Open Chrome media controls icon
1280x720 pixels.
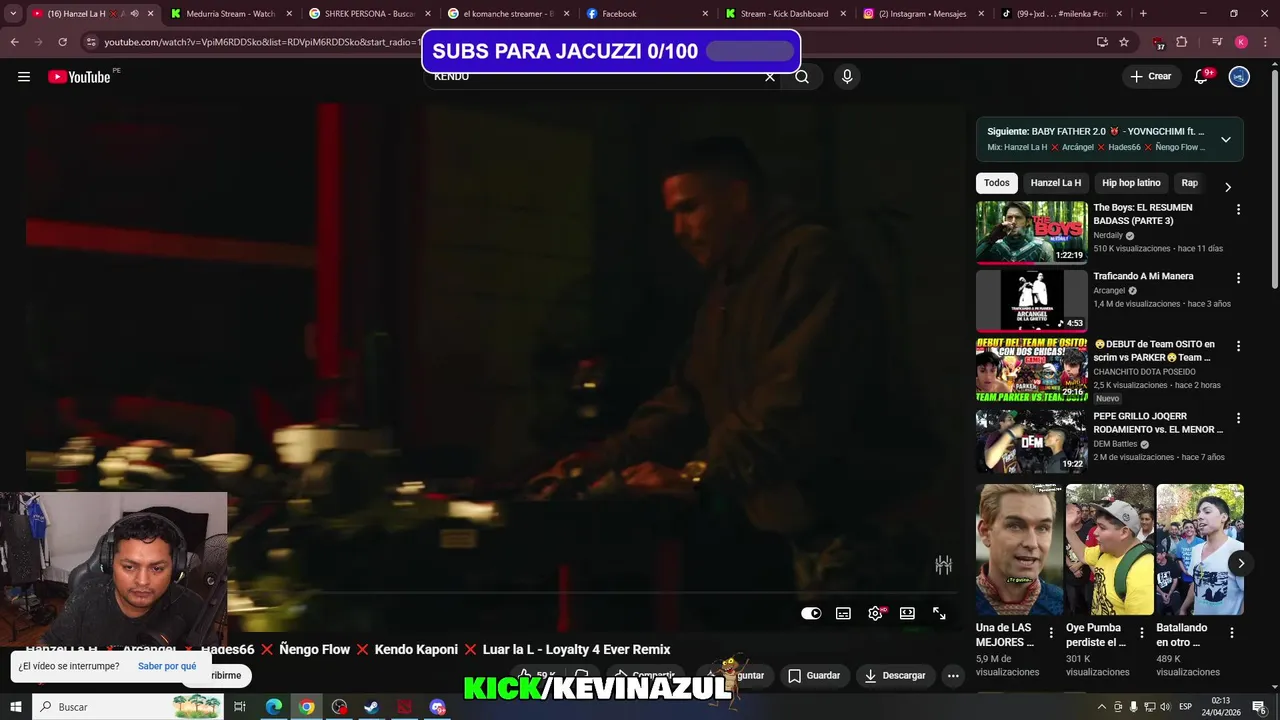tap(1217, 42)
